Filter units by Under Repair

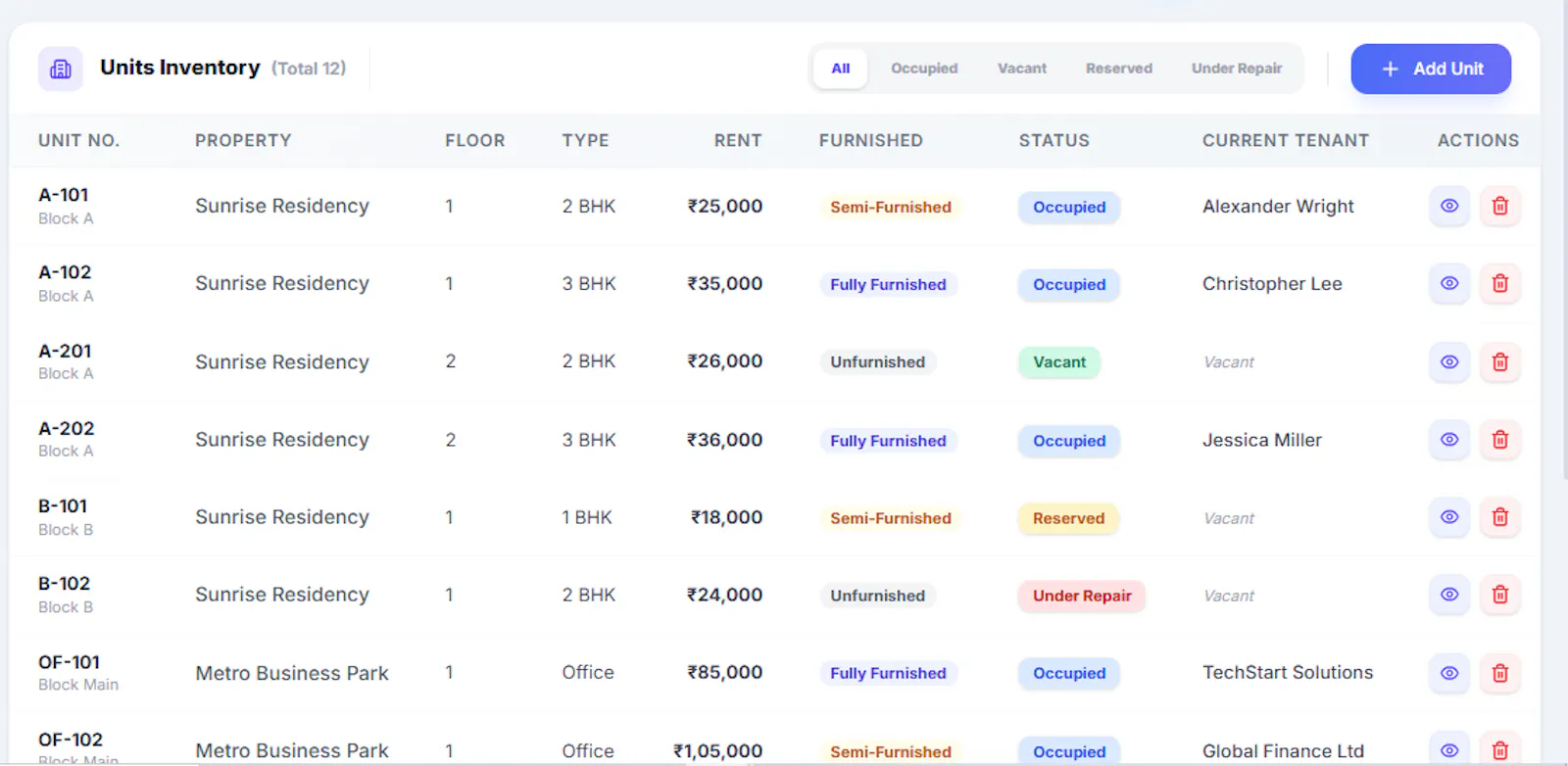click(x=1237, y=69)
